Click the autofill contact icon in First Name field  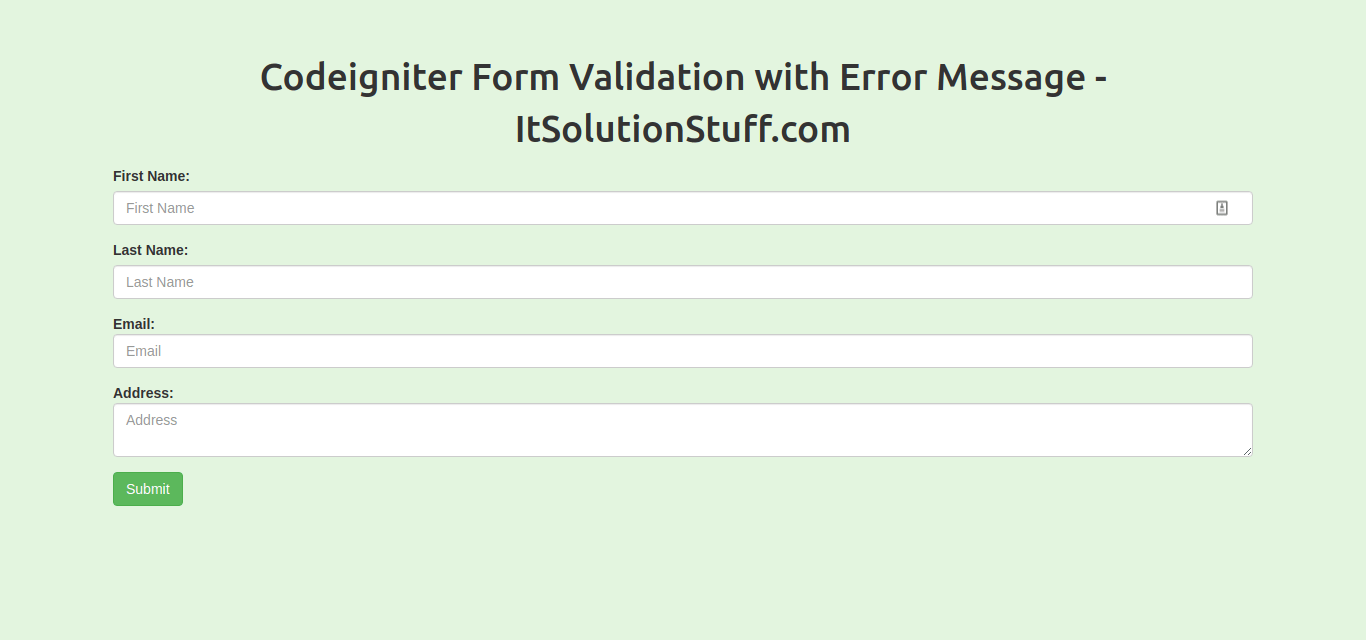coord(1221,208)
